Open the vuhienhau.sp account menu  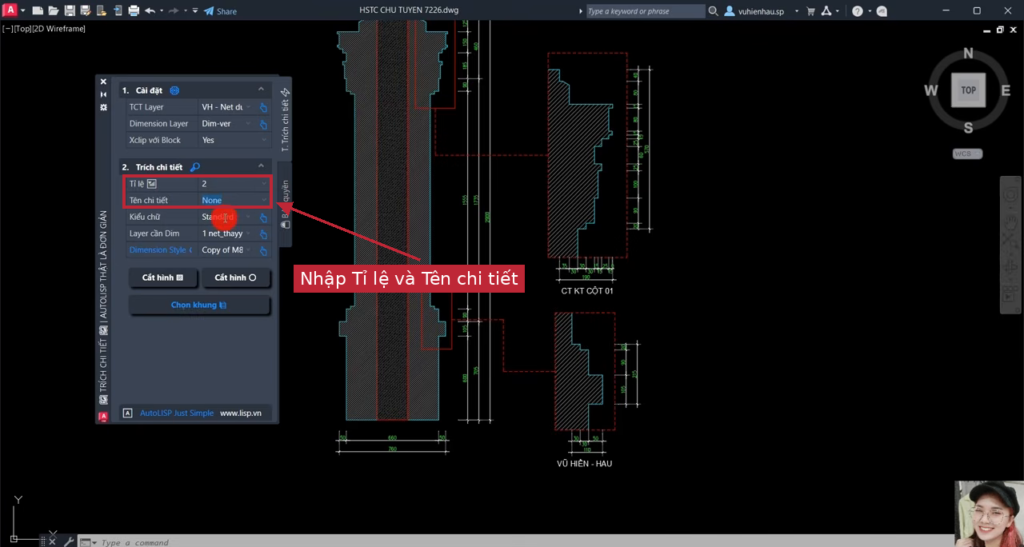tap(761, 11)
